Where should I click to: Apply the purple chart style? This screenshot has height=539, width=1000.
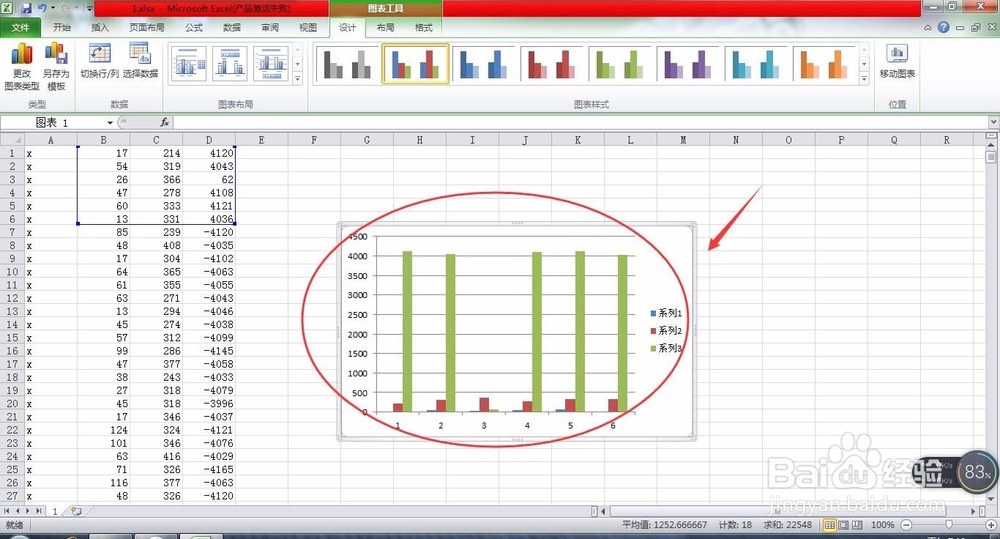pos(688,63)
